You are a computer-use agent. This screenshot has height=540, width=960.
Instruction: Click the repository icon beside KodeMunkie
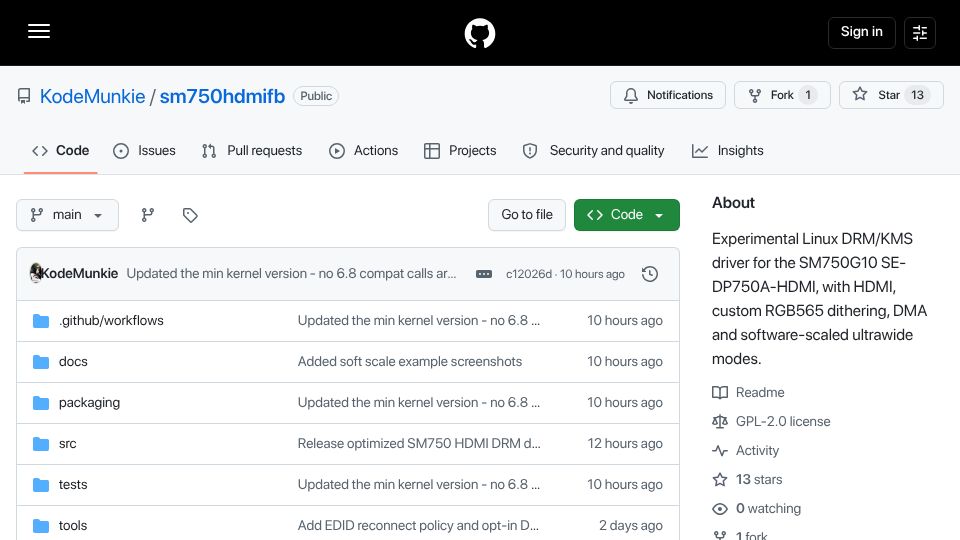click(x=24, y=96)
